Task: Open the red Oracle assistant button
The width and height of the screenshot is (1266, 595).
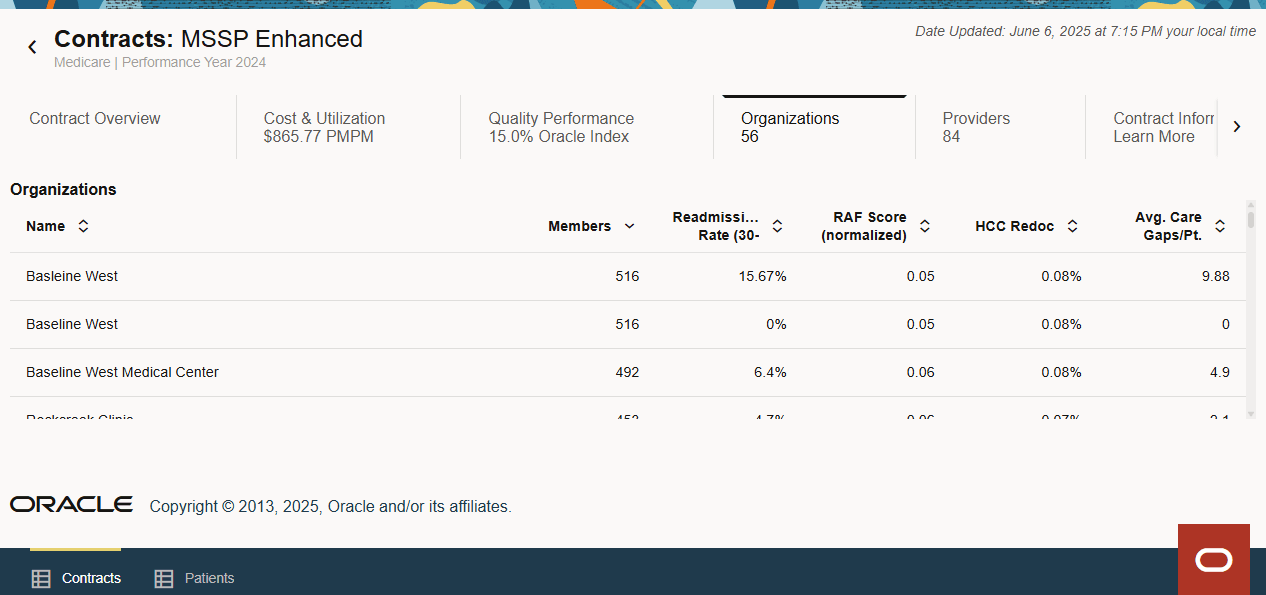Action: 1213,559
